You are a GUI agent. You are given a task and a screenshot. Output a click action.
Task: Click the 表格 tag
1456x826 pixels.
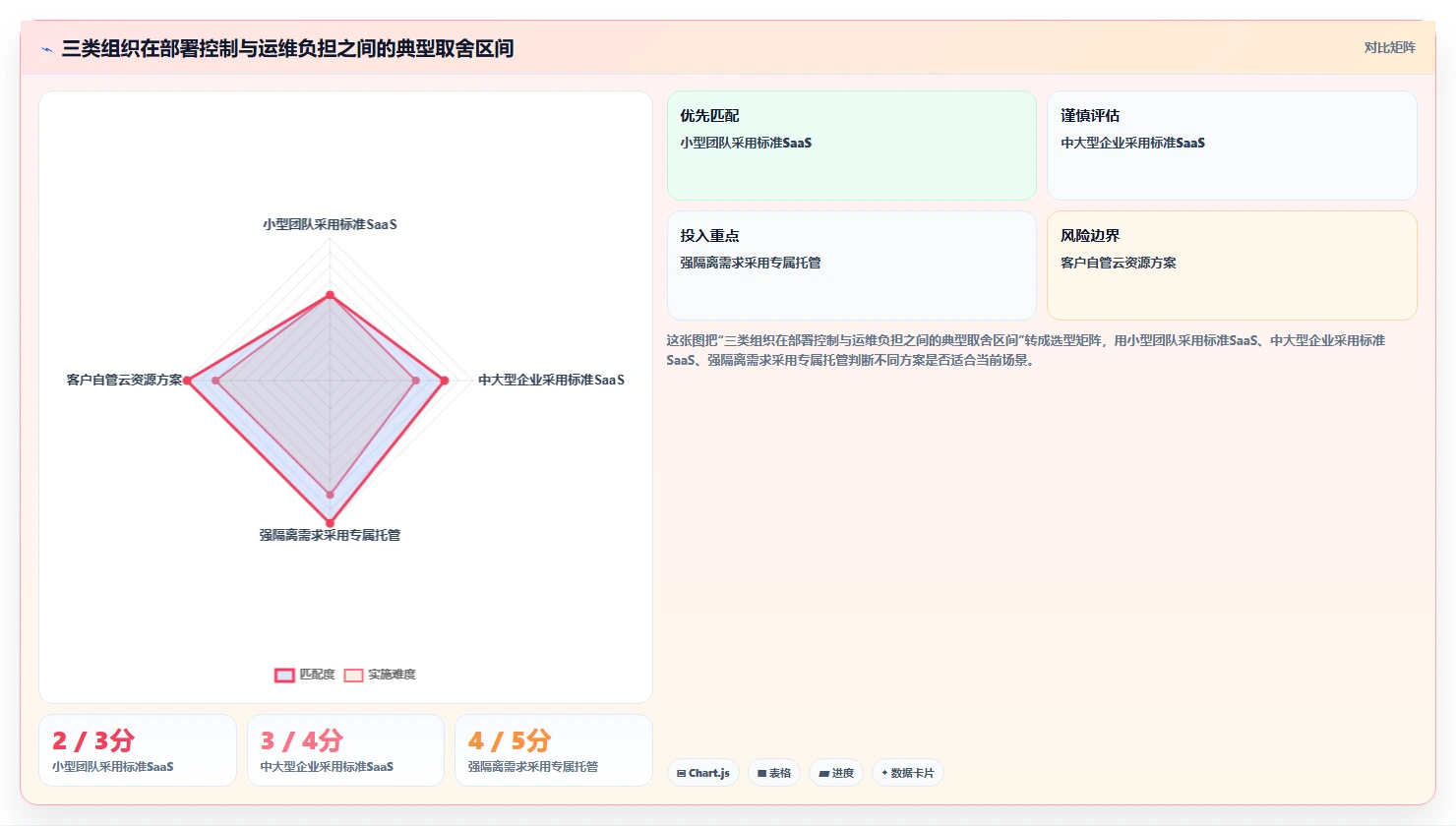[x=774, y=773]
